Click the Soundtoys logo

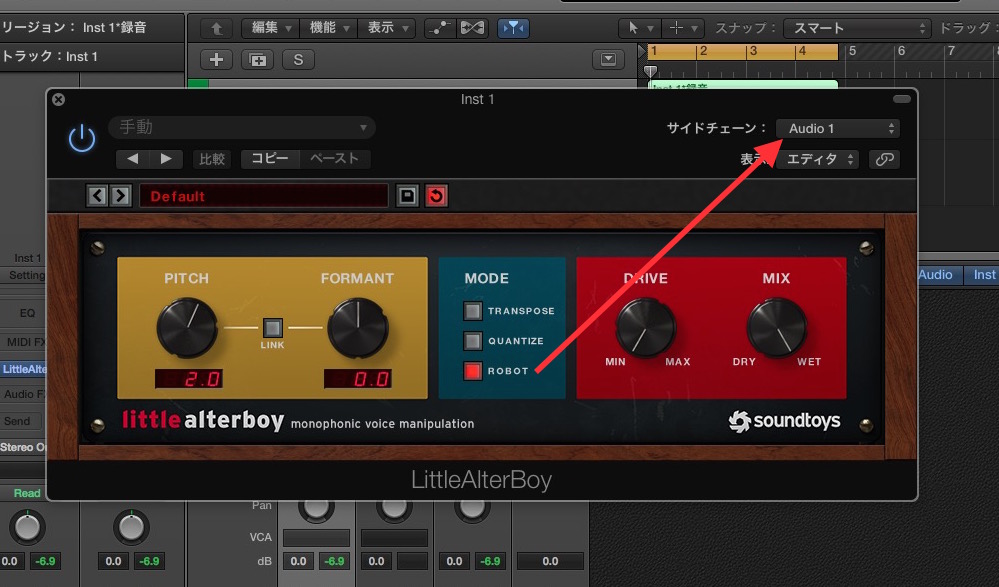click(784, 421)
